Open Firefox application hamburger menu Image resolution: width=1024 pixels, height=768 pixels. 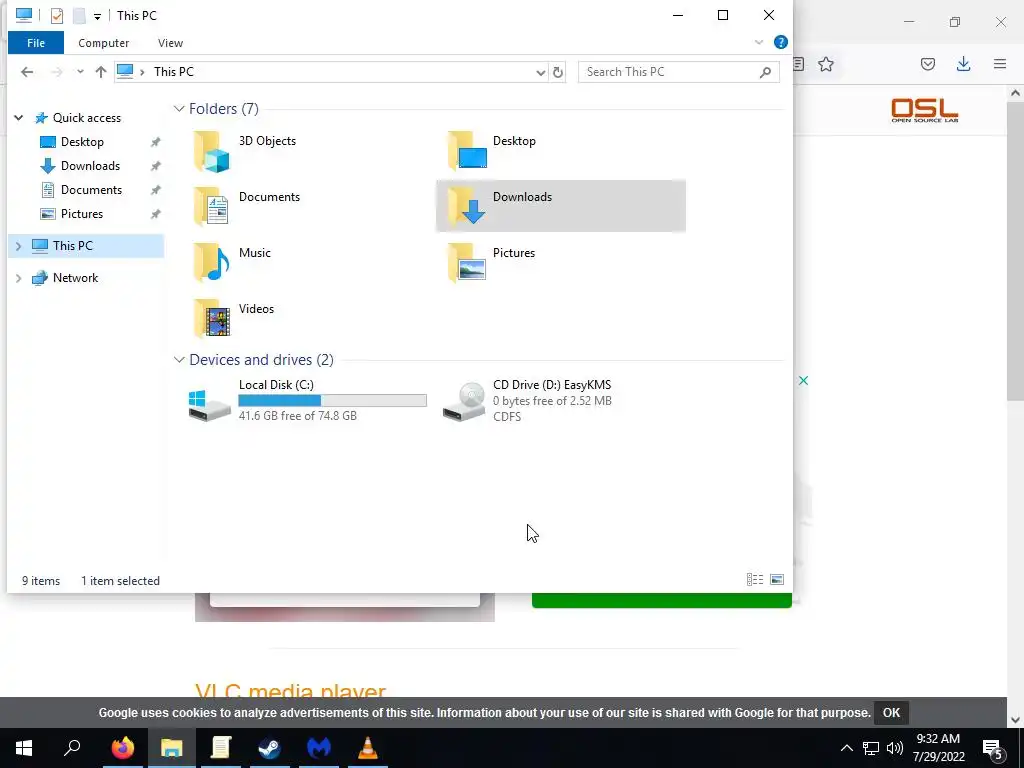[1000, 64]
